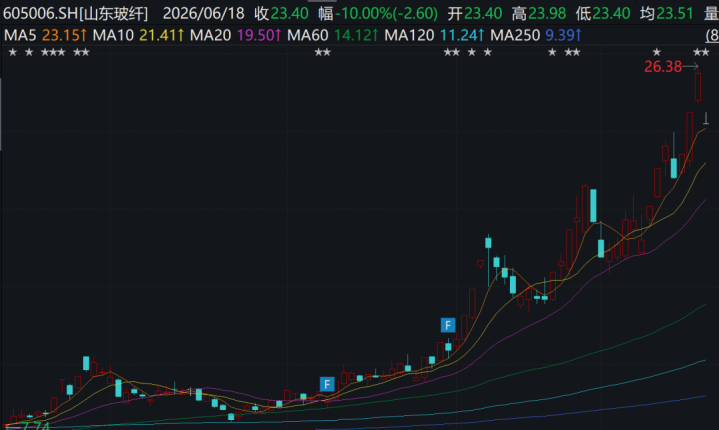Click the earlier F event marker
The height and width of the screenshot is (430, 719).
pos(327,384)
